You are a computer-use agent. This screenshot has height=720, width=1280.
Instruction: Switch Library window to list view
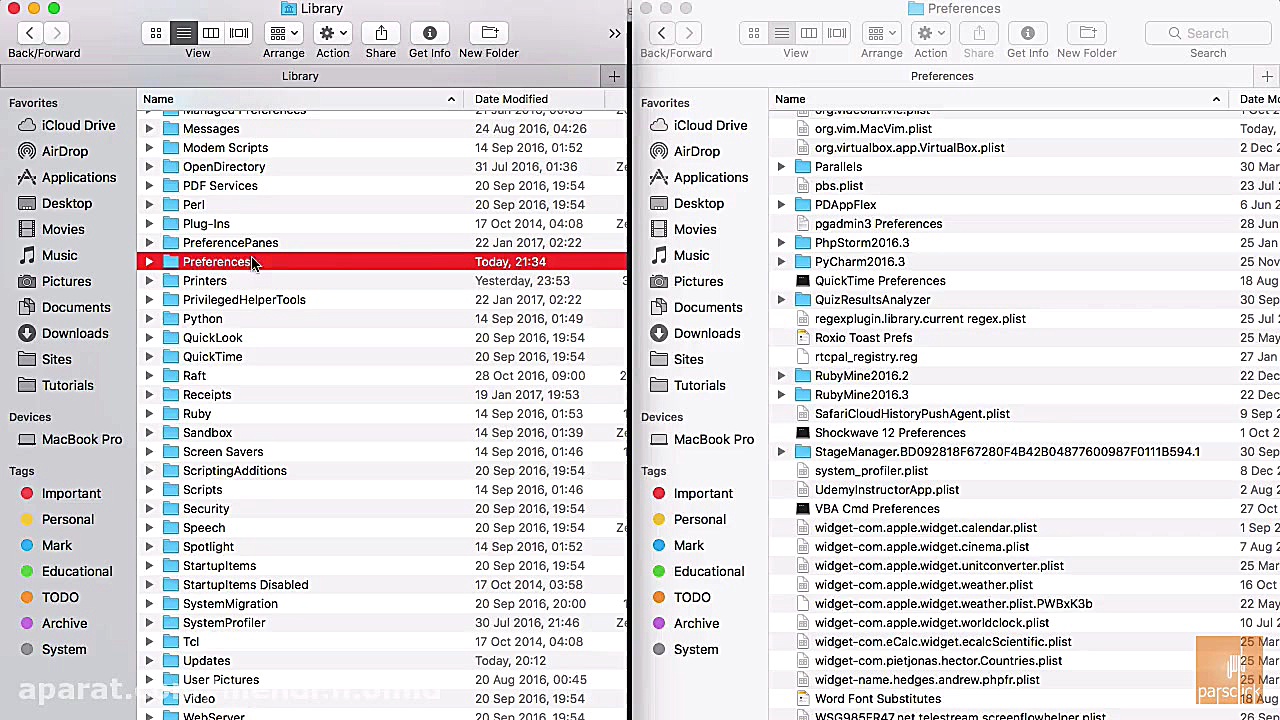(x=184, y=33)
